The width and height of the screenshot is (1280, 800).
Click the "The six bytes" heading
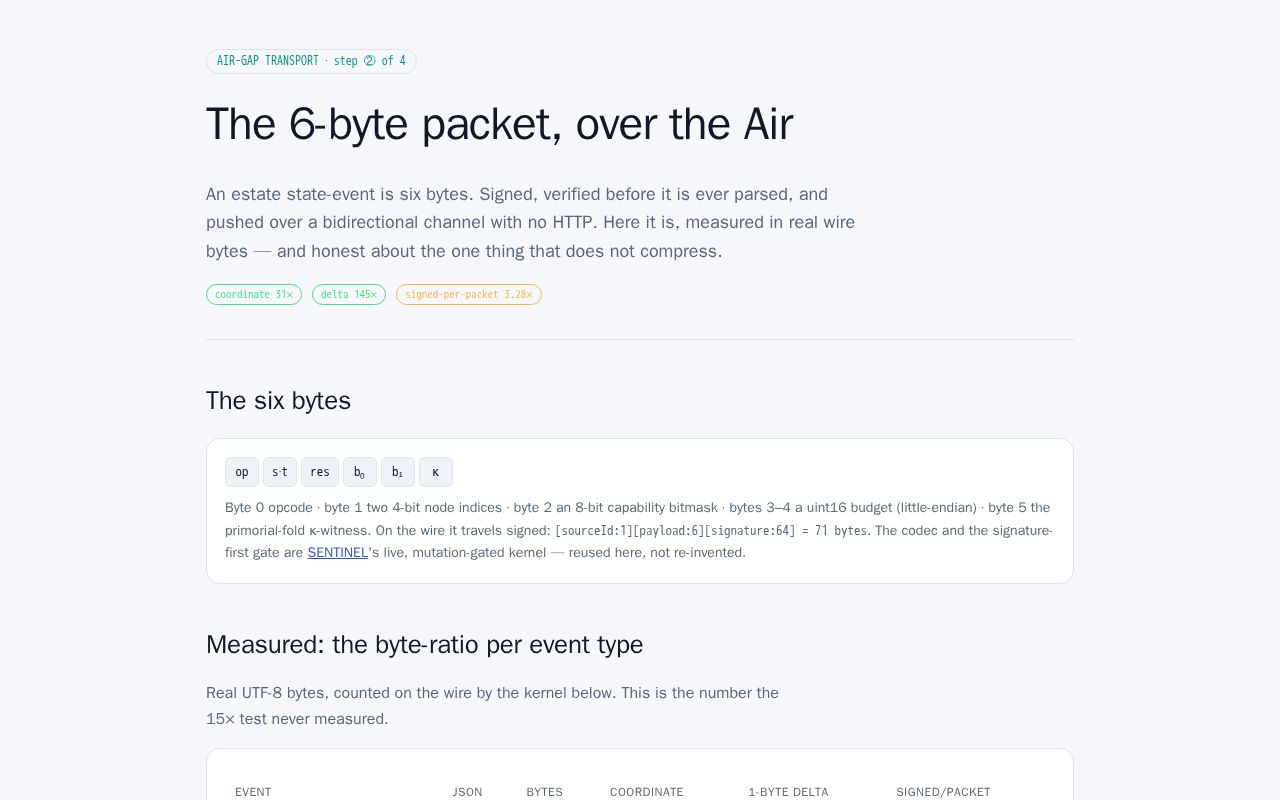[278, 400]
